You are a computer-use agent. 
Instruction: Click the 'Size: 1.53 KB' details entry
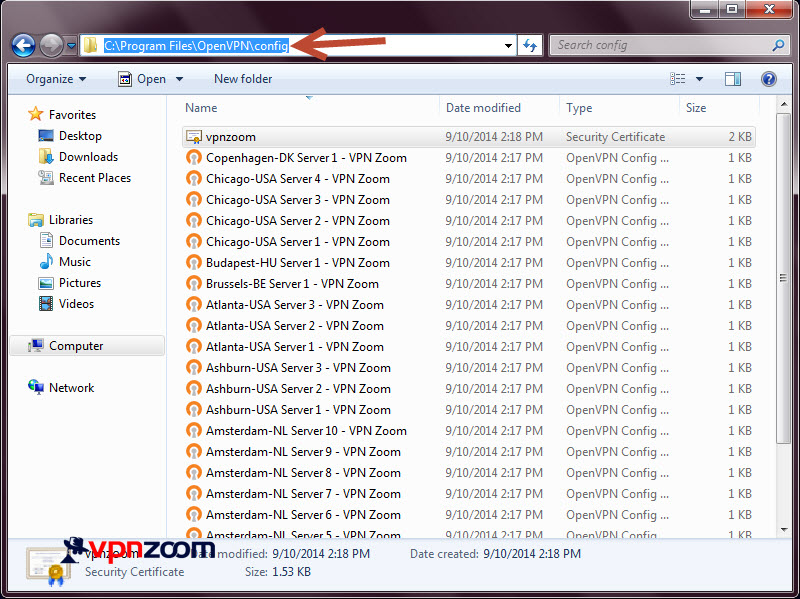(x=278, y=572)
